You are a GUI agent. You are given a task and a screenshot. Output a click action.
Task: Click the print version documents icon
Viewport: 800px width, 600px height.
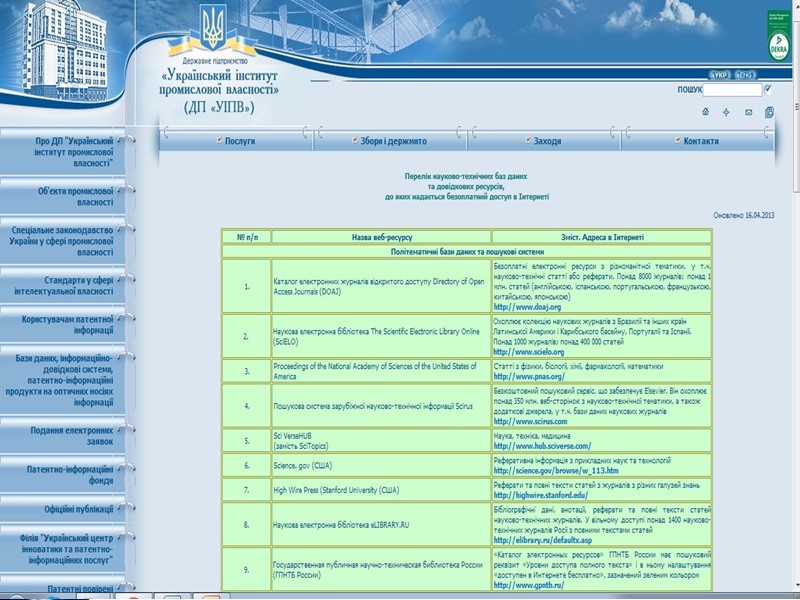pyautogui.click(x=769, y=112)
